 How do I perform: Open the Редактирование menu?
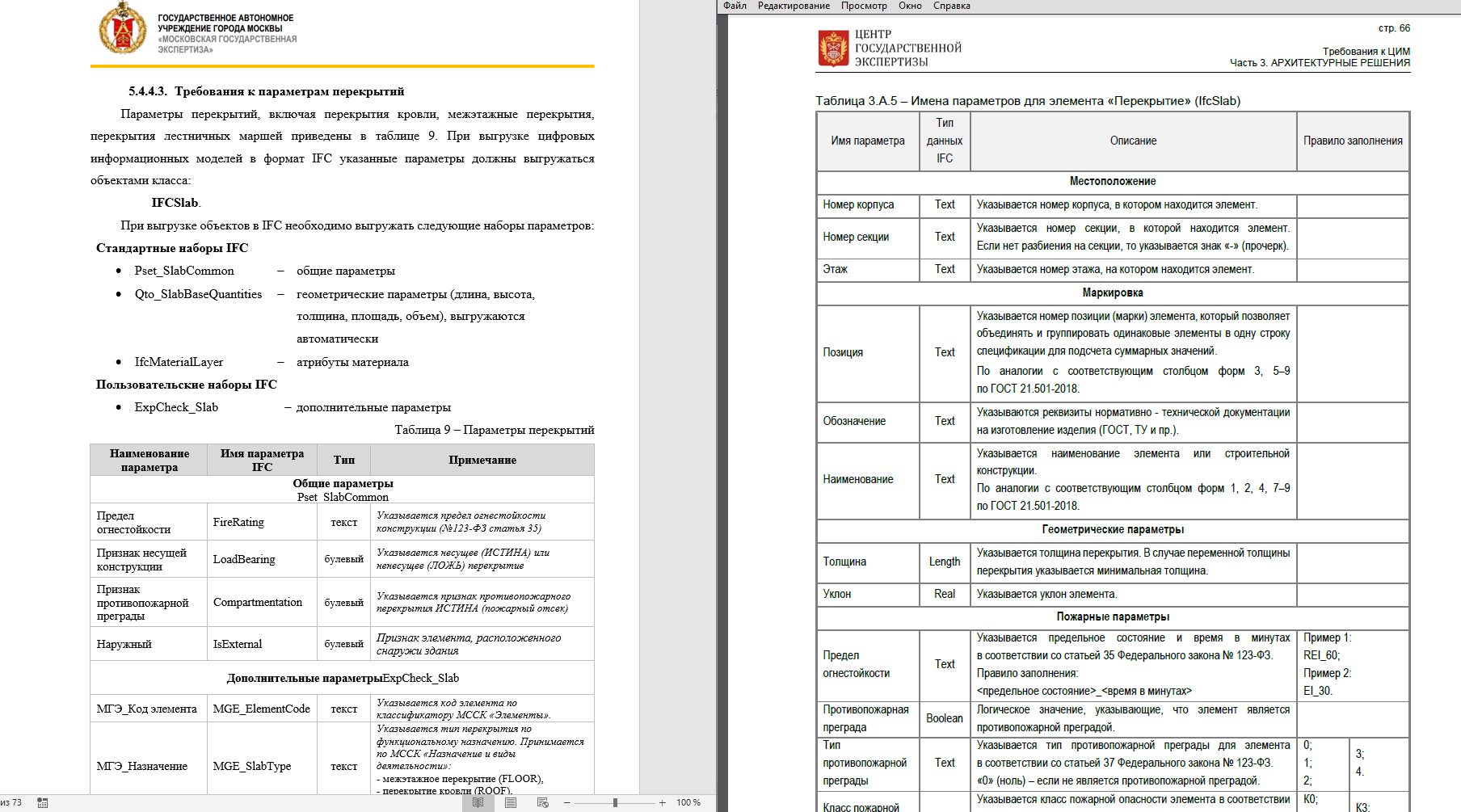[794, 6]
